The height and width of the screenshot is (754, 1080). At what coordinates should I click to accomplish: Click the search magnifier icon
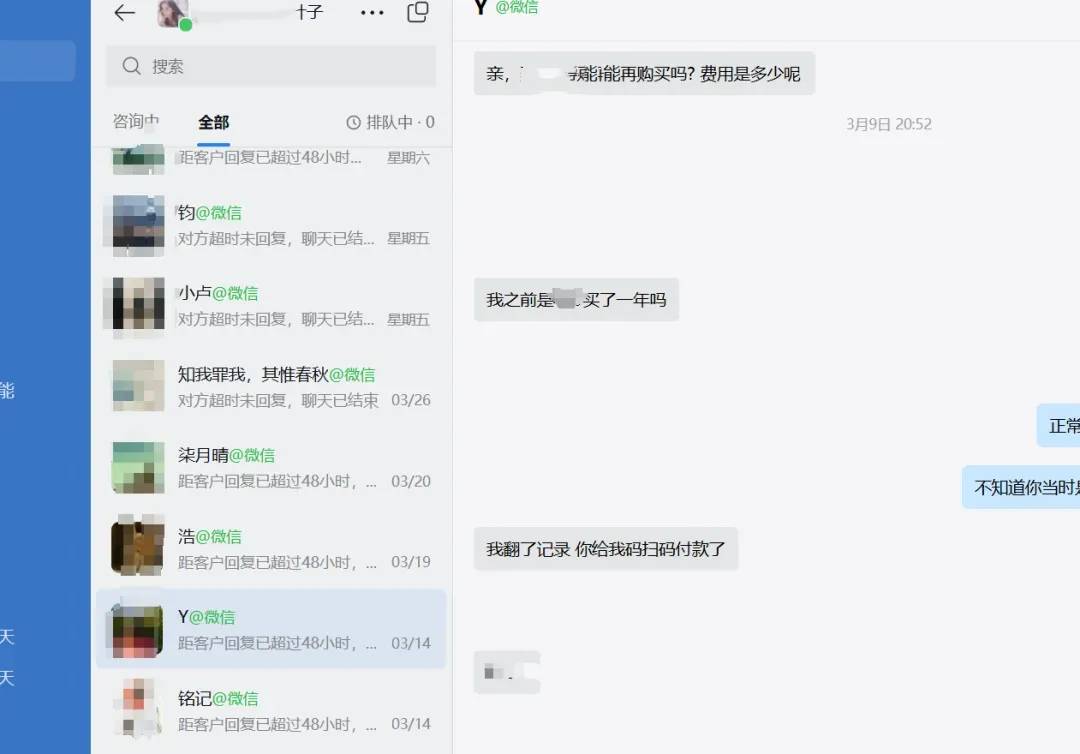point(131,65)
